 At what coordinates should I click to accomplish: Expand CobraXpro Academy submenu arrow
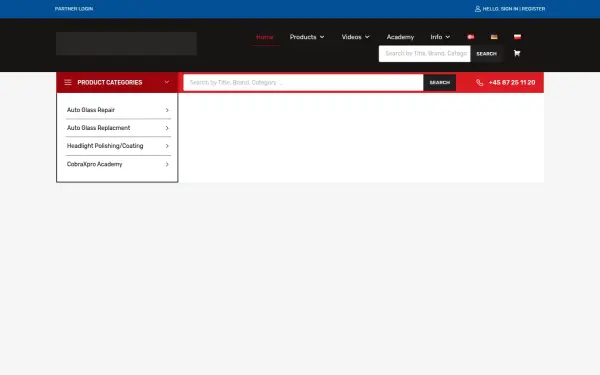pyautogui.click(x=167, y=165)
